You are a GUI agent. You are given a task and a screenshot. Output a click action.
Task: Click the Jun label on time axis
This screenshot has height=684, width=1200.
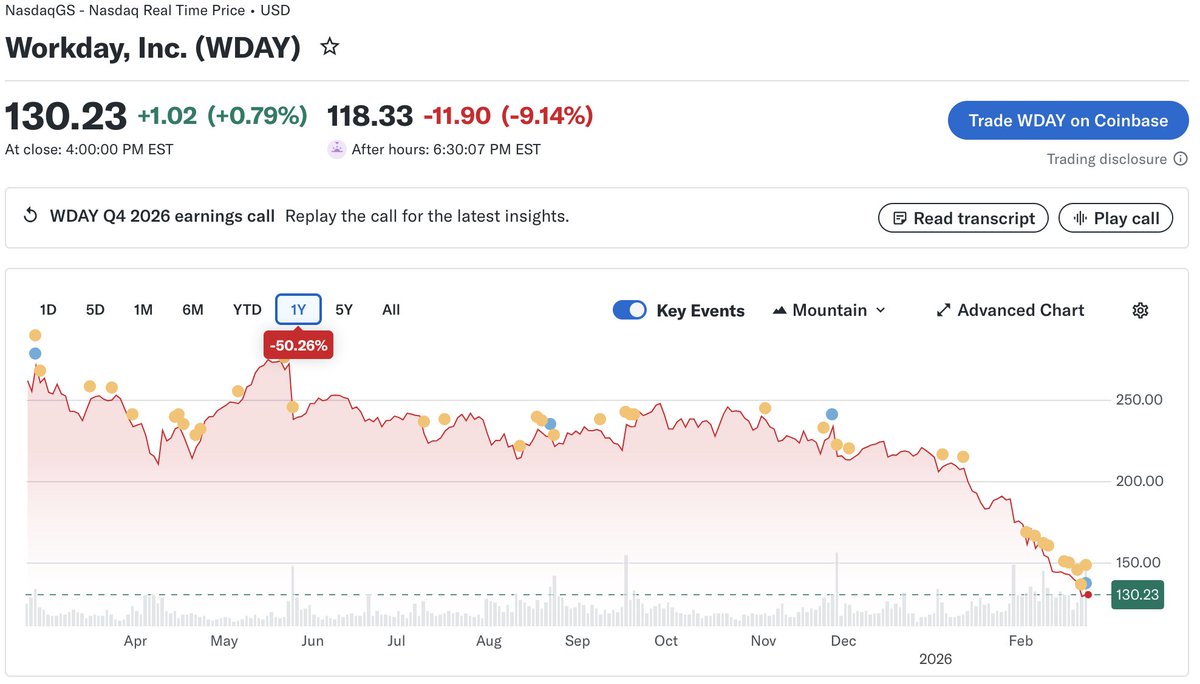pyautogui.click(x=312, y=641)
